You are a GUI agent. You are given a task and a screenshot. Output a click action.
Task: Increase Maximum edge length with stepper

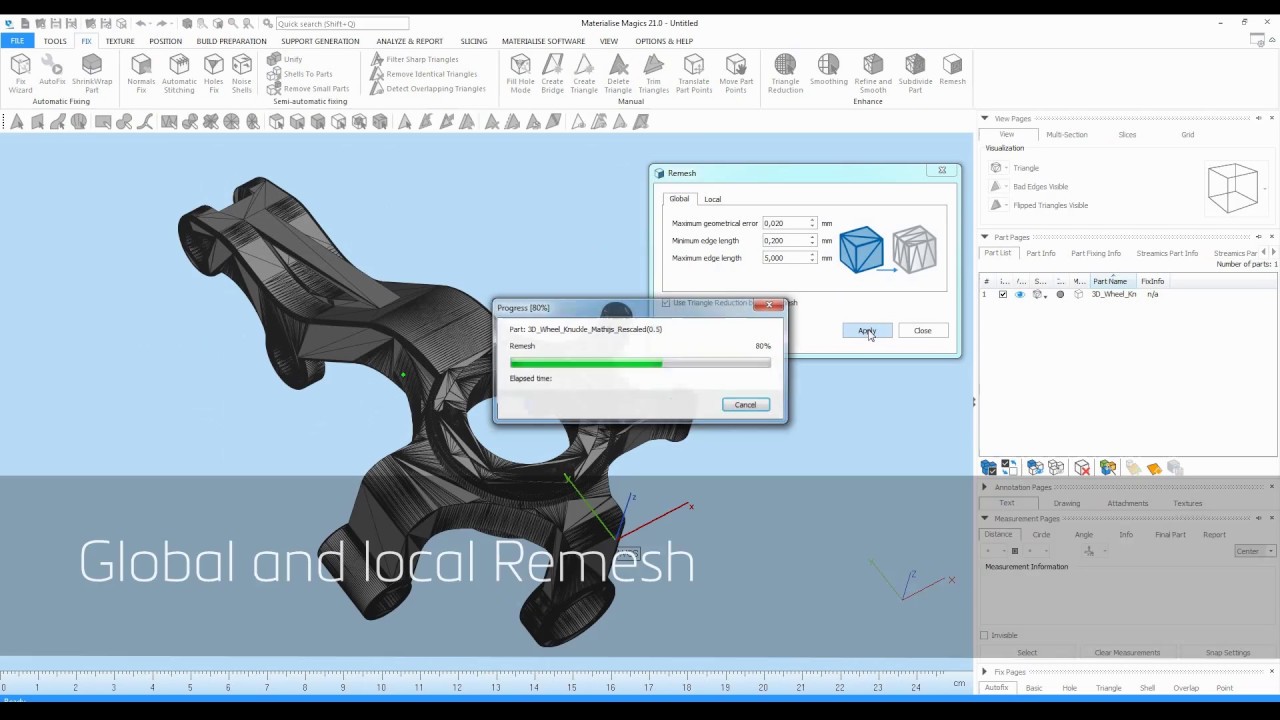813,255
